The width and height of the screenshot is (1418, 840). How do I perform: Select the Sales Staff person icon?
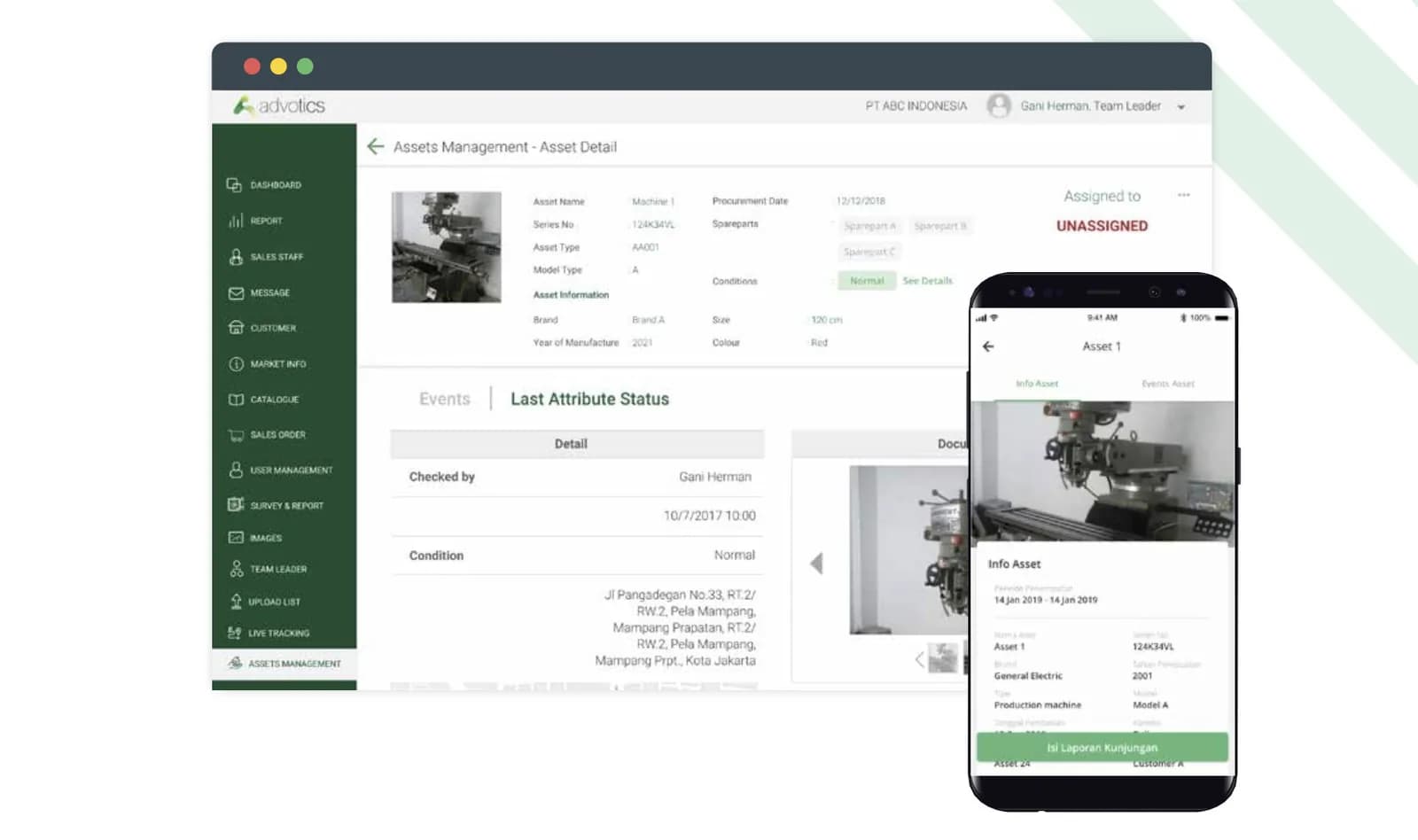pyautogui.click(x=236, y=256)
